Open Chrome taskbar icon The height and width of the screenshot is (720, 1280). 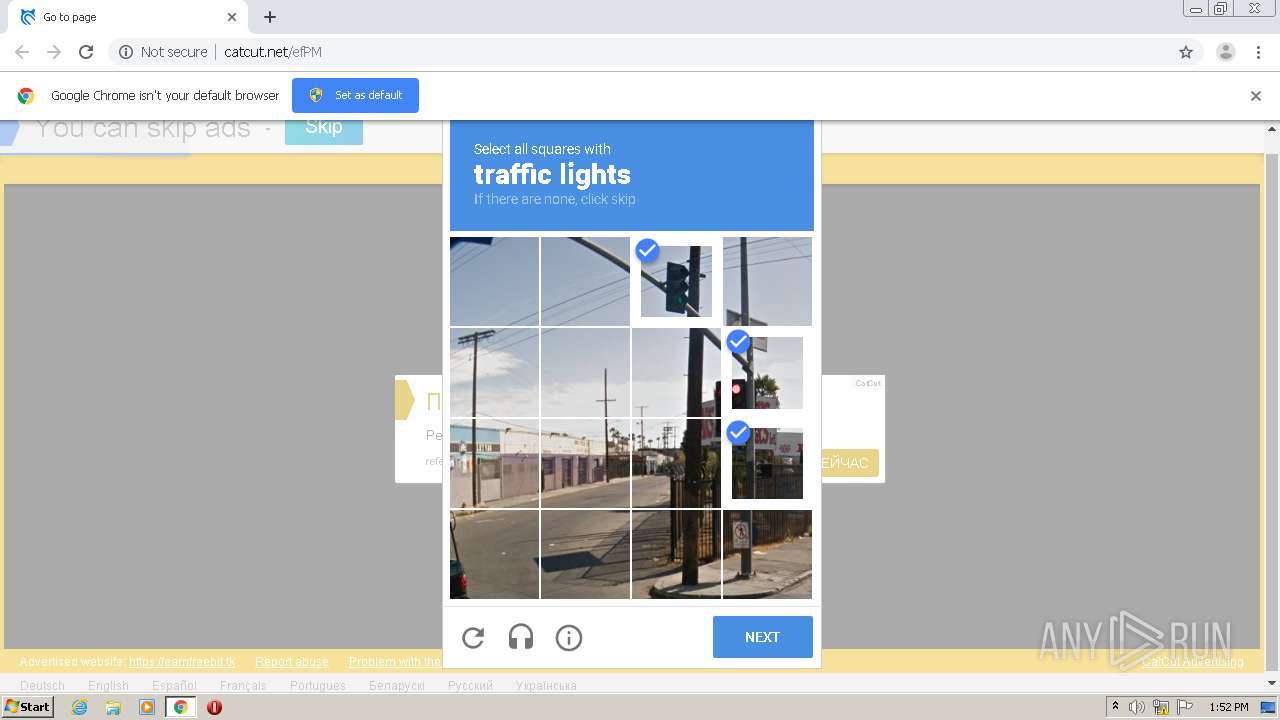click(x=180, y=707)
